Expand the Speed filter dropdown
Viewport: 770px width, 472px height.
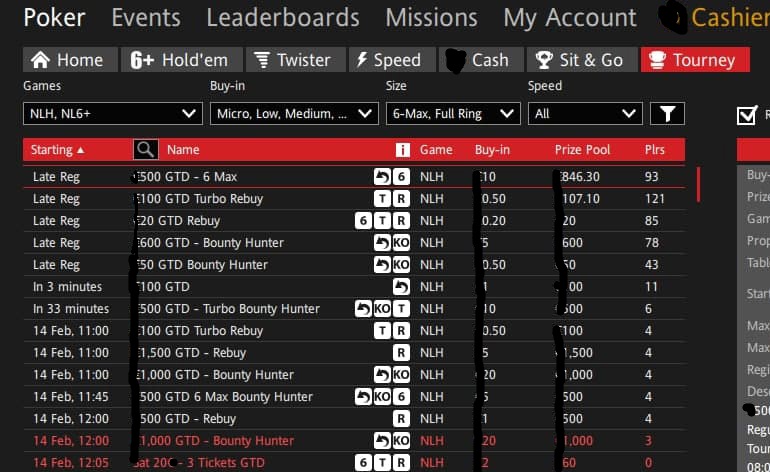585,113
